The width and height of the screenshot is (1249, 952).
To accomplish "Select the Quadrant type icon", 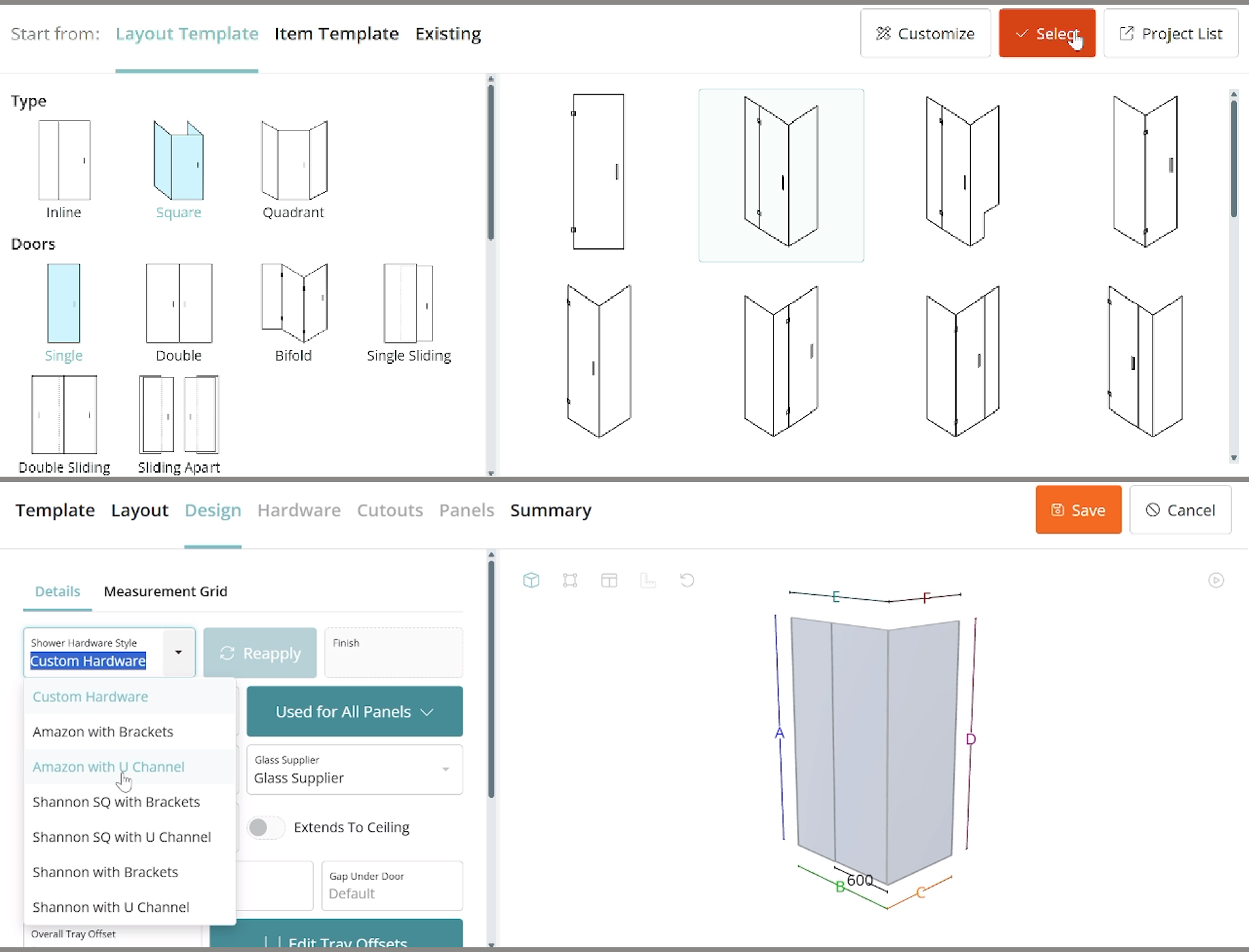I will click(294, 160).
